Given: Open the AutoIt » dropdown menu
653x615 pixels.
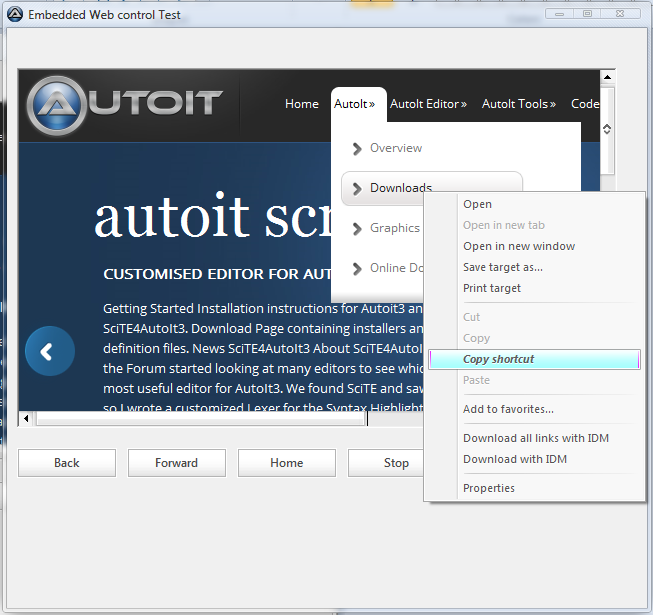Looking at the screenshot, I should click(354, 104).
